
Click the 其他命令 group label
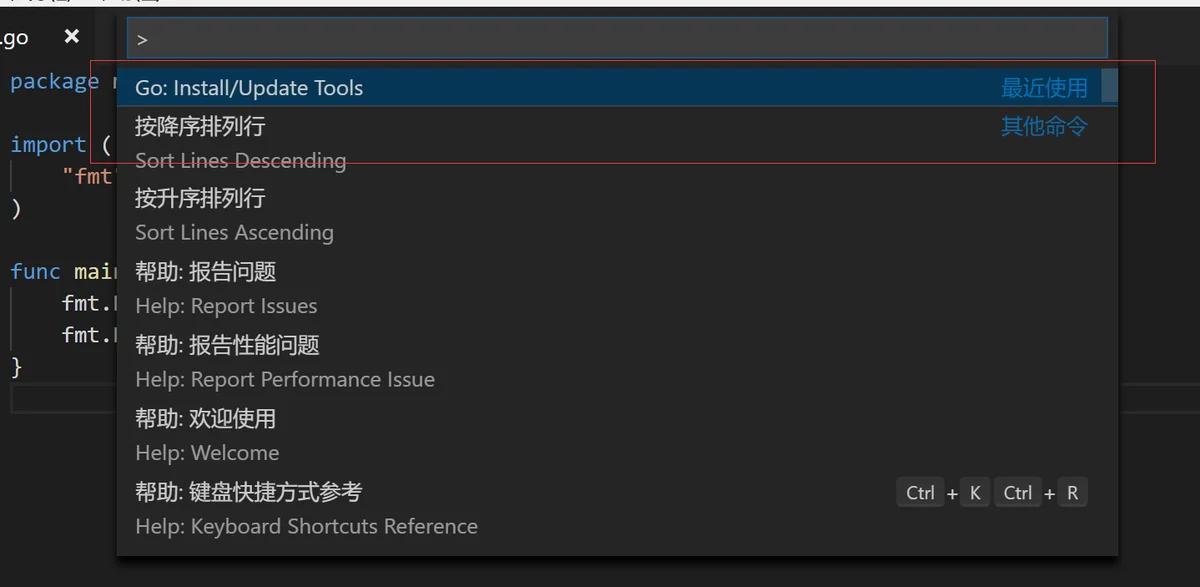coord(1044,126)
